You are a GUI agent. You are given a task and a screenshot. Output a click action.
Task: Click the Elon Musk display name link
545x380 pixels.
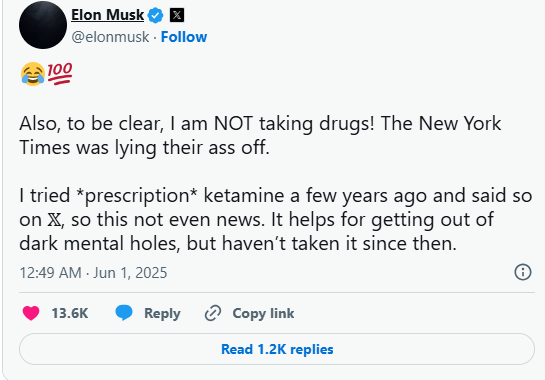(x=107, y=15)
